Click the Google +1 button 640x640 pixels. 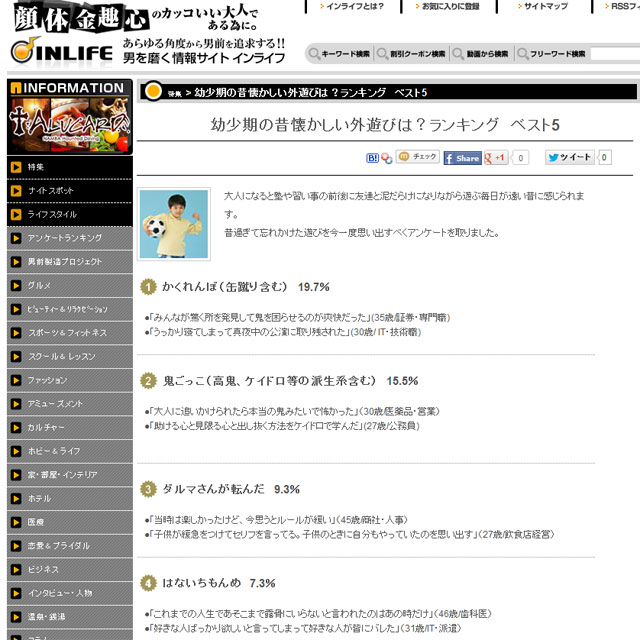[497, 158]
